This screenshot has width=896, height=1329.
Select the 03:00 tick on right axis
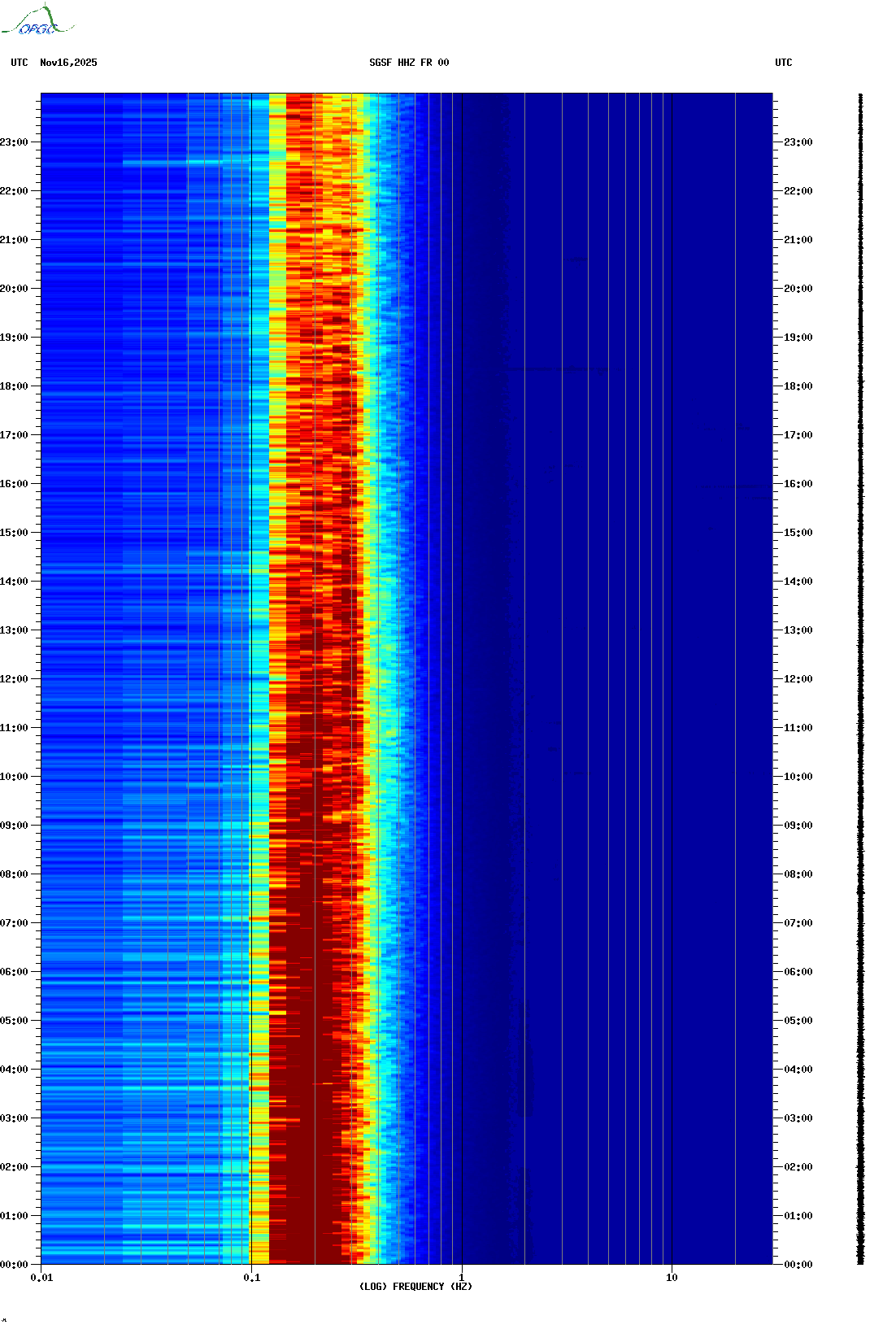798,1118
